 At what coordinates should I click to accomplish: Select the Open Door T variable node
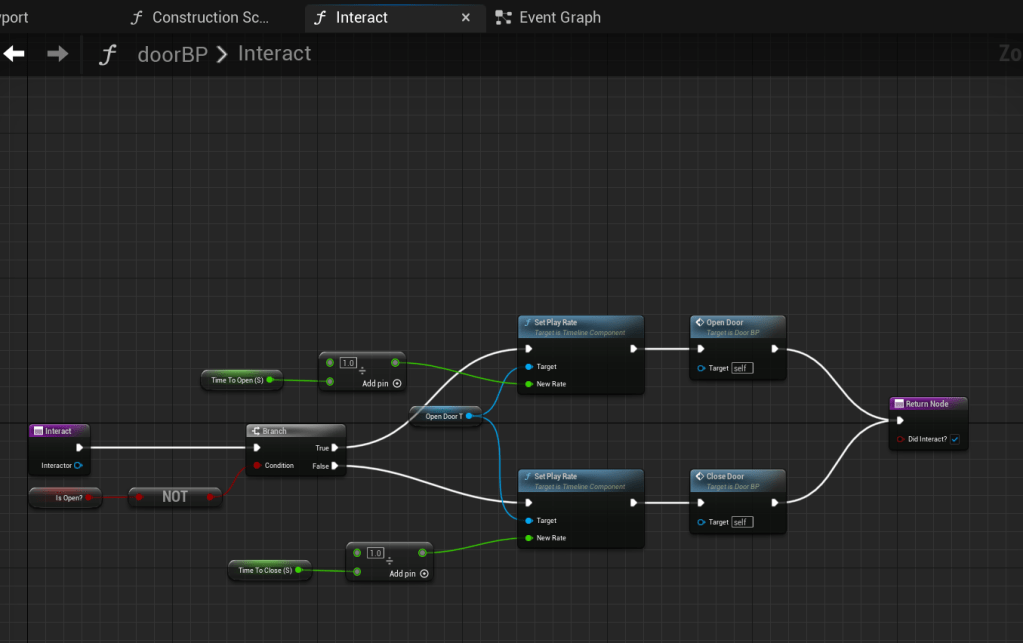444,416
